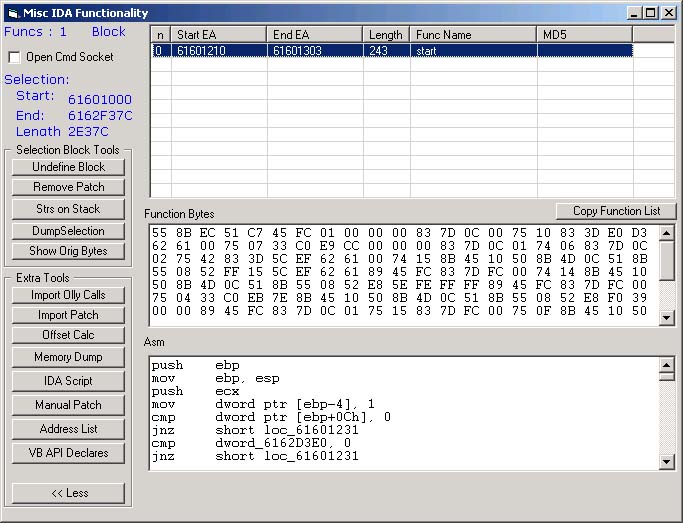Open the IDA Script tool
Screen dimensions: 683x523
click(68, 381)
